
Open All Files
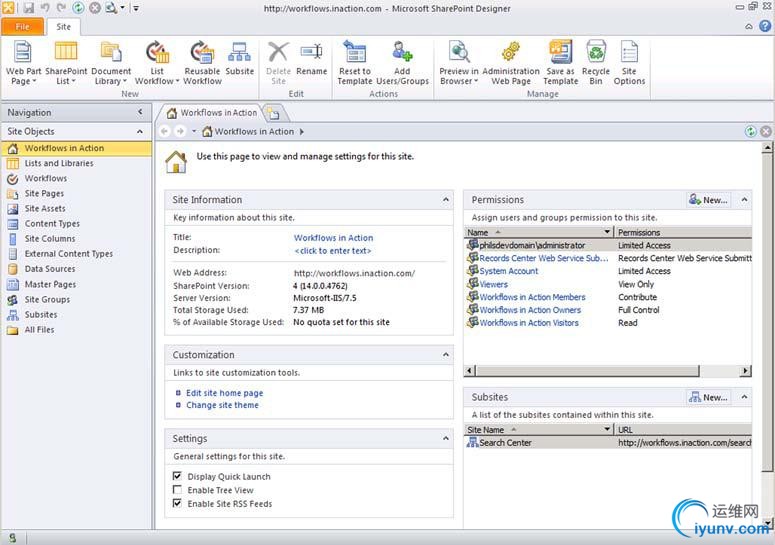(77, 330)
